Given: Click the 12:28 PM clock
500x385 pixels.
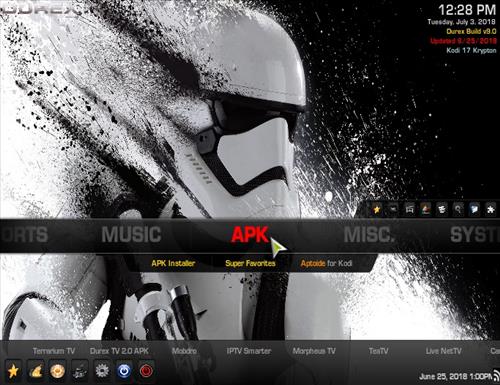Looking at the screenshot, I should [x=467, y=10].
